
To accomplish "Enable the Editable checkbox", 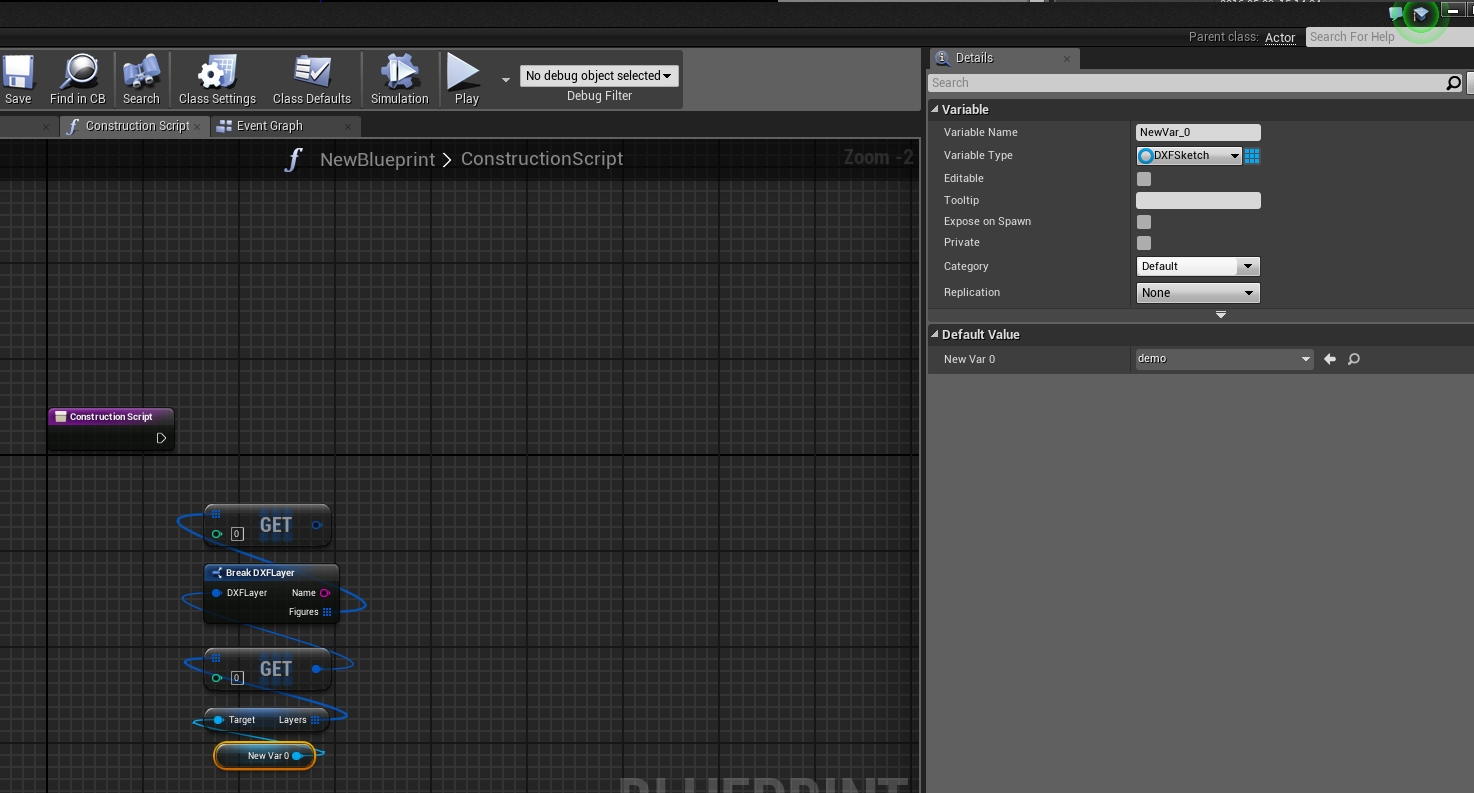I will (1144, 179).
